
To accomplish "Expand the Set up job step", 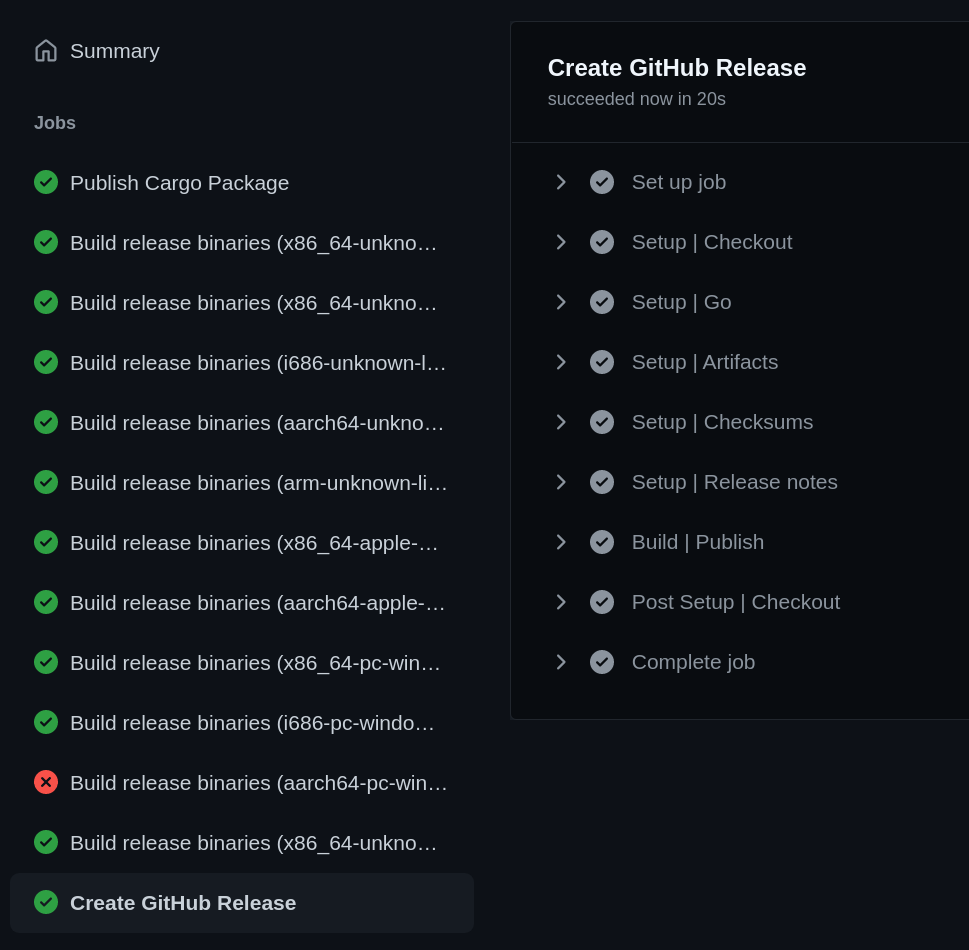I will click(x=561, y=182).
